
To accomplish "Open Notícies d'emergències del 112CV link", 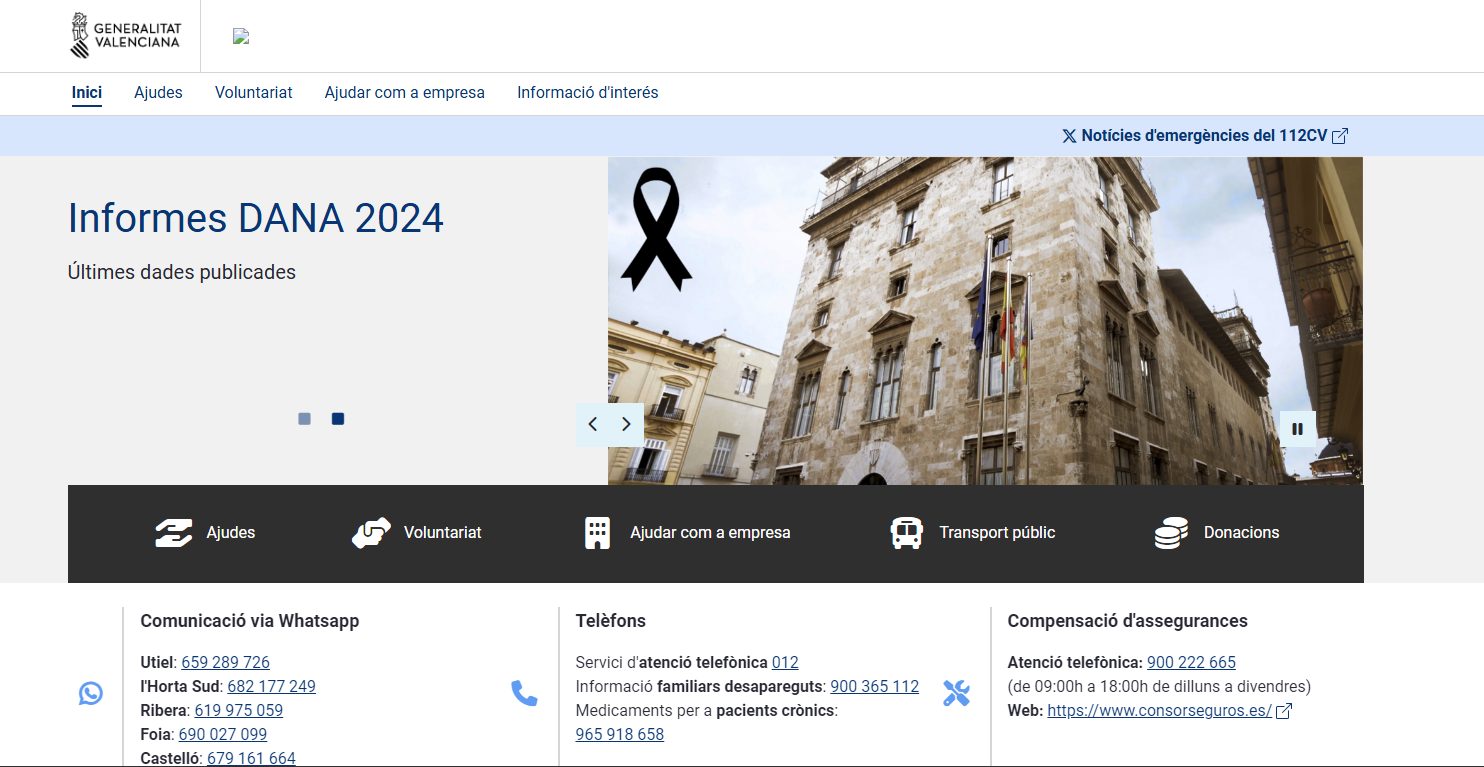I will click(x=1205, y=136).
